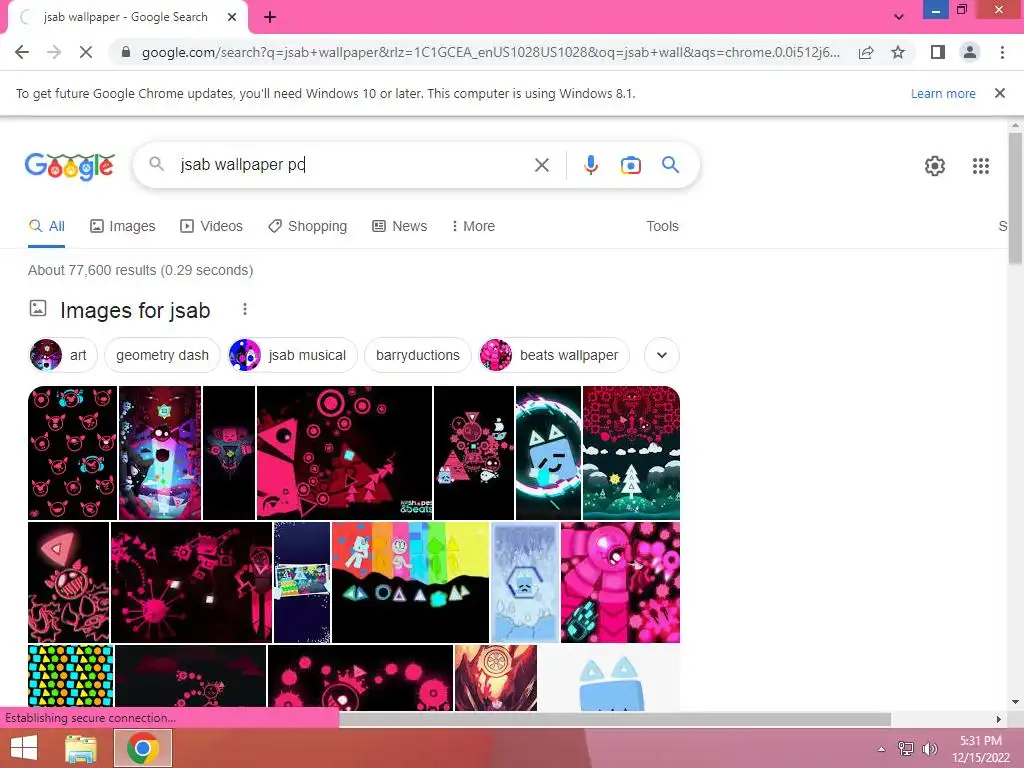Click inside the jsab wallpaper search field
The height and width of the screenshot is (768, 1024).
pos(353,165)
